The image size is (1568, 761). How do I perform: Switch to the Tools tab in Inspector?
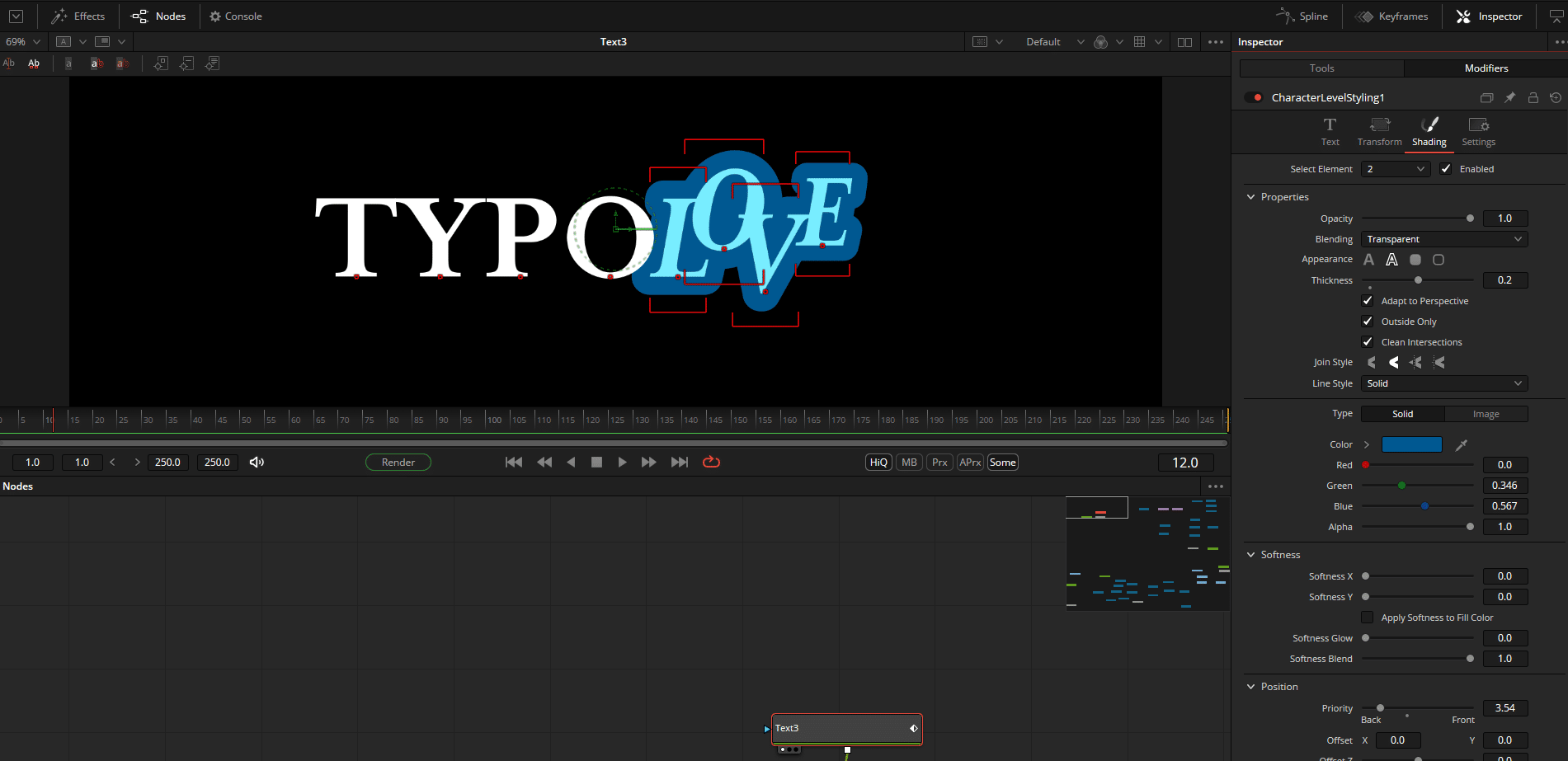tap(1321, 68)
